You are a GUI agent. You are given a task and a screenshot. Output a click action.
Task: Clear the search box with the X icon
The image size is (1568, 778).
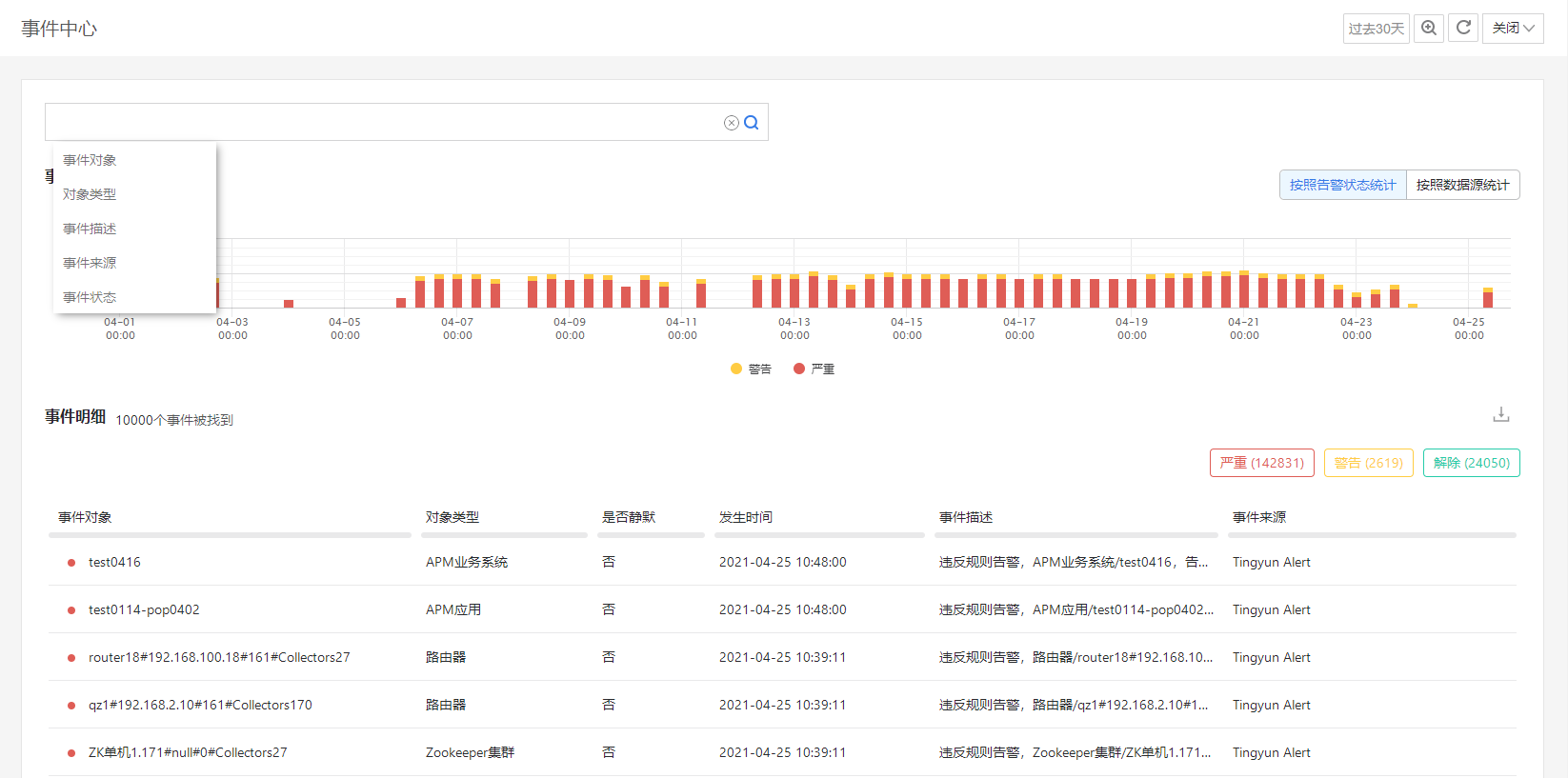pos(732,123)
